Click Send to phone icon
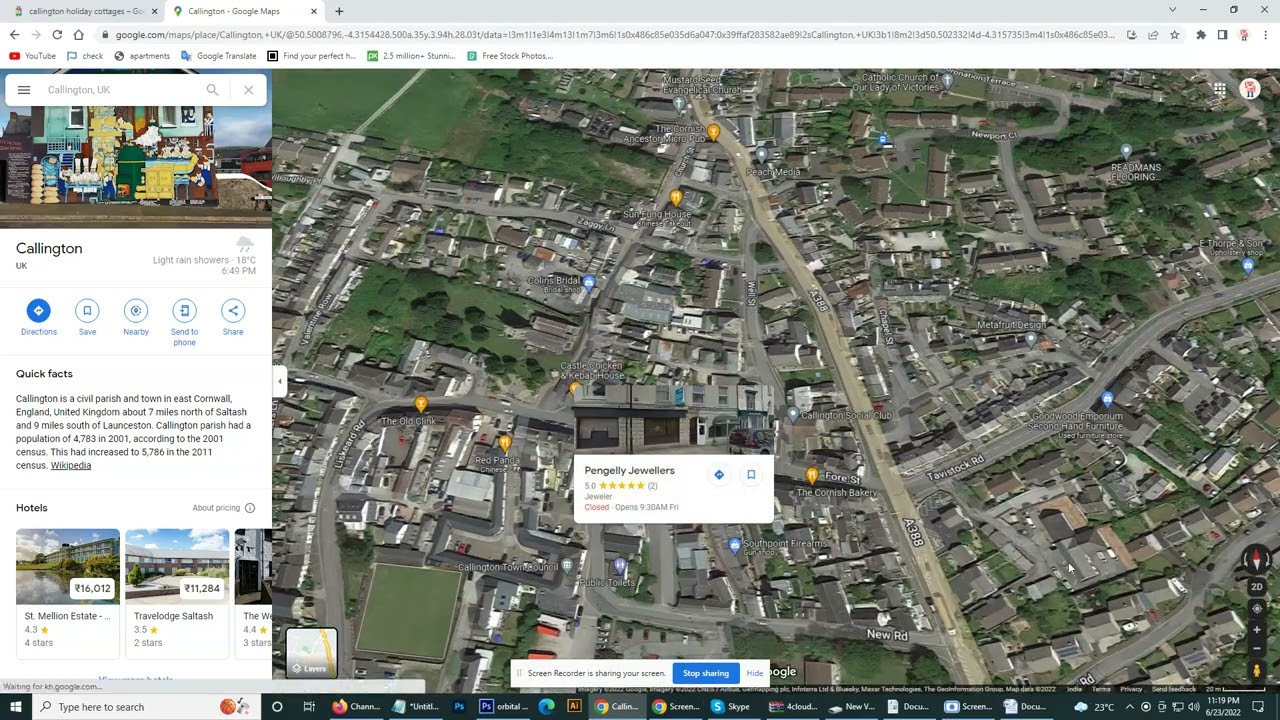The image size is (1280, 720). (184, 311)
